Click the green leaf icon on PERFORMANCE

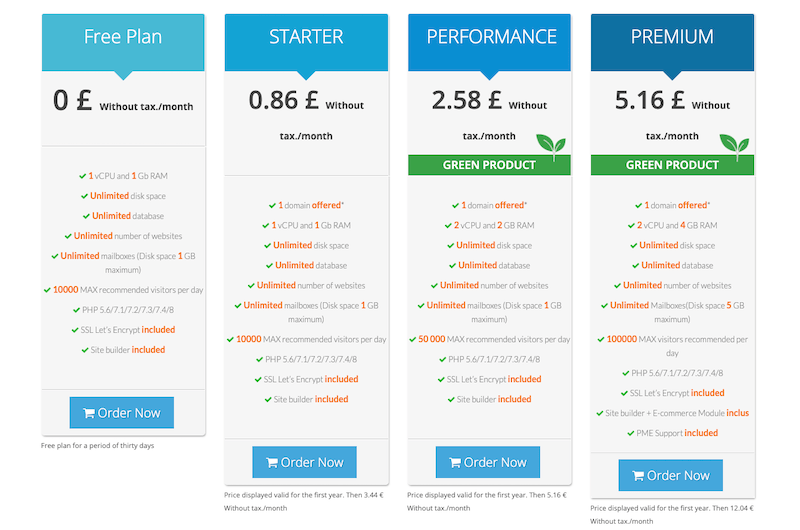551,146
